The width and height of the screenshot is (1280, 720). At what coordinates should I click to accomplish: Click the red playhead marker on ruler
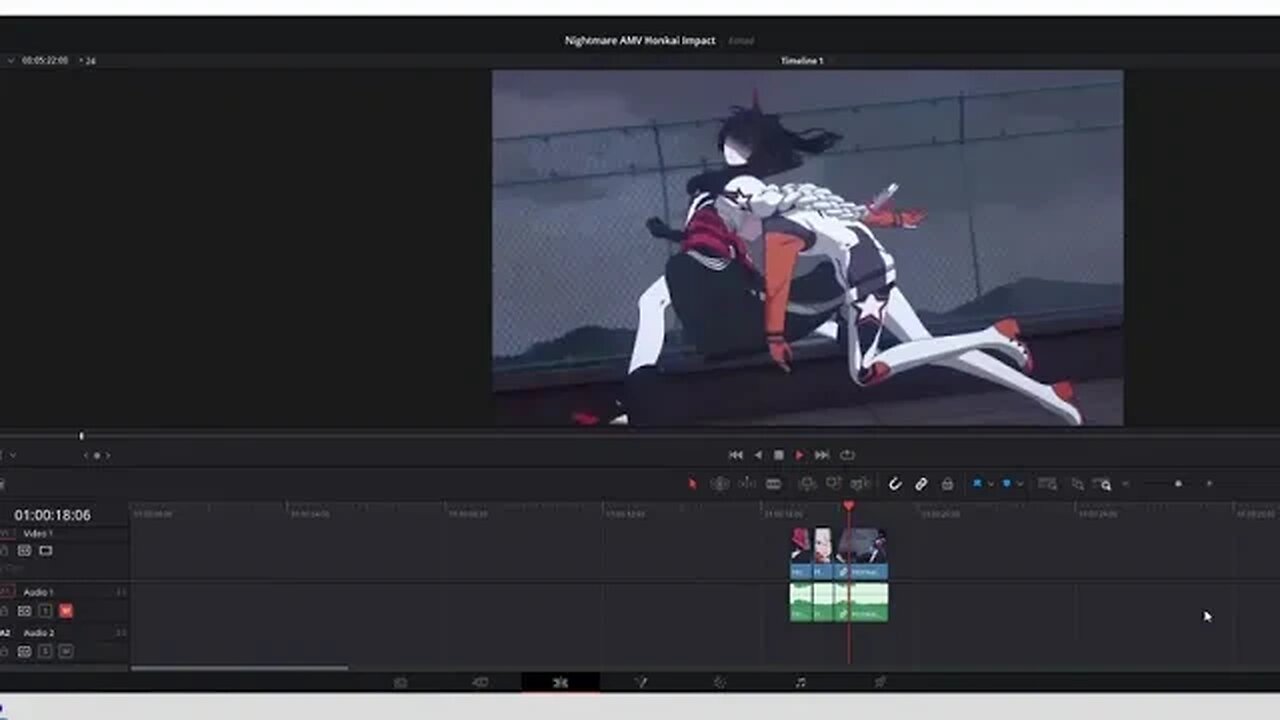pos(849,507)
